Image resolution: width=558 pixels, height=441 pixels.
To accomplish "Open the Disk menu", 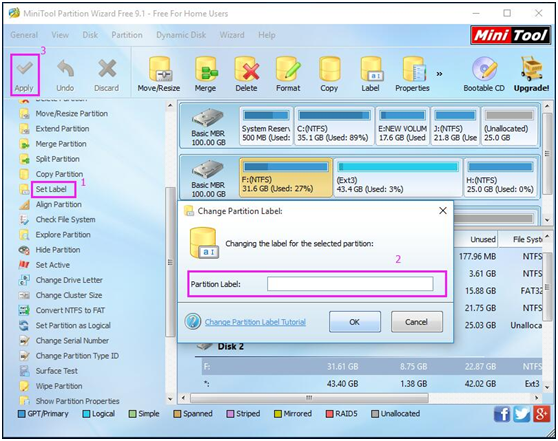I will tap(90, 35).
